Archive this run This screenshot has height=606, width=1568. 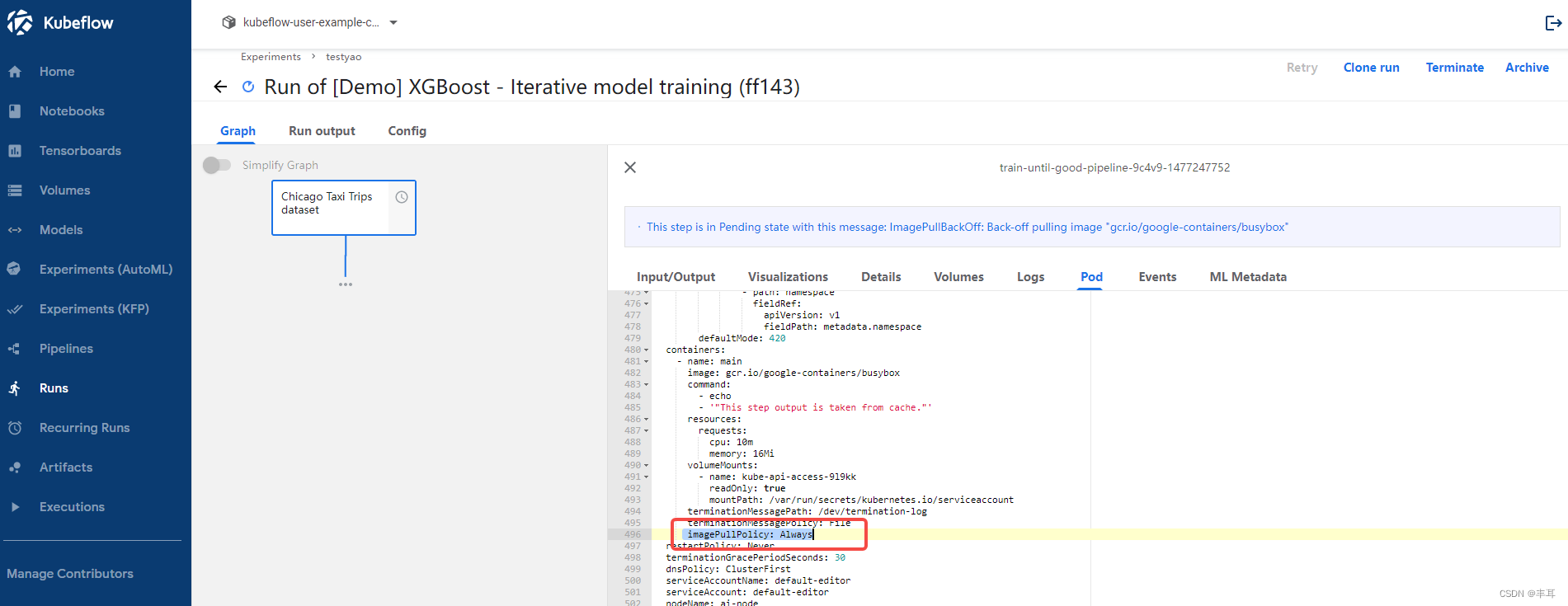[1527, 68]
